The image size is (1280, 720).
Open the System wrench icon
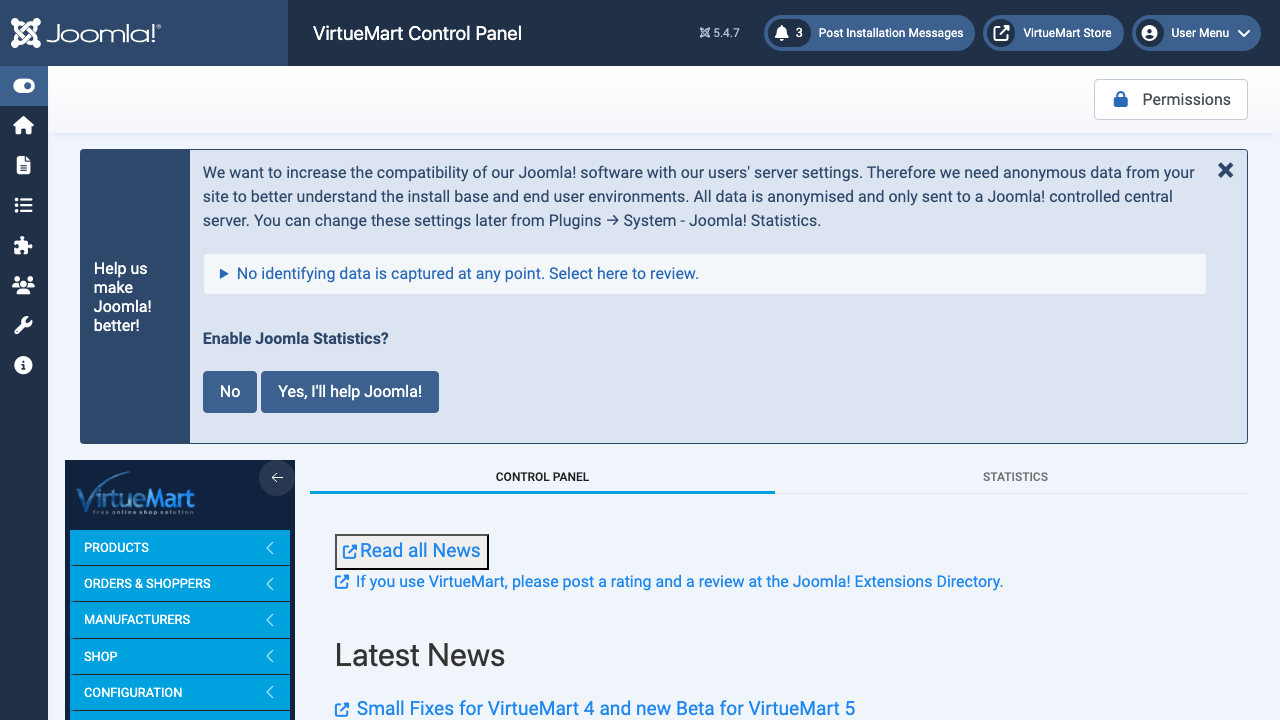pyautogui.click(x=24, y=325)
